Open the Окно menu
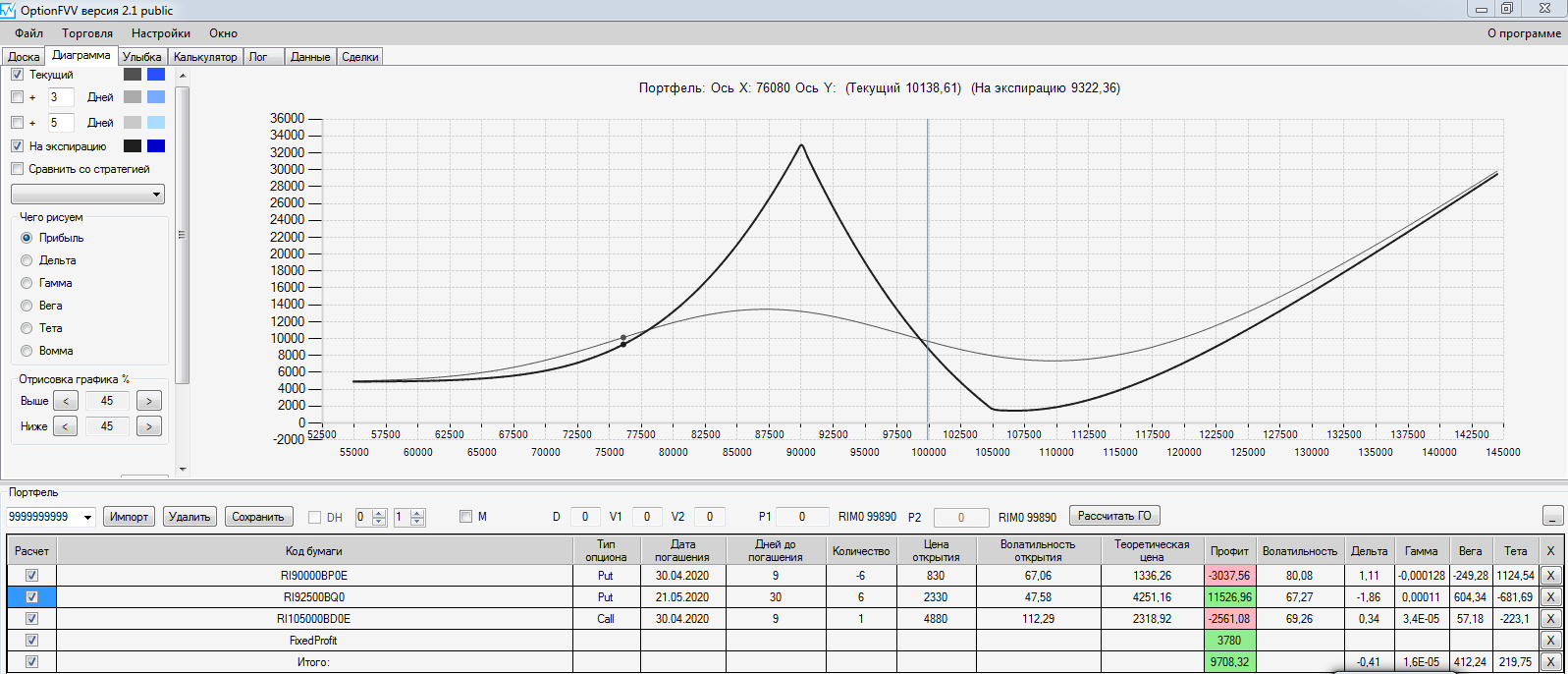This screenshot has height=674, width=1568. point(223,33)
